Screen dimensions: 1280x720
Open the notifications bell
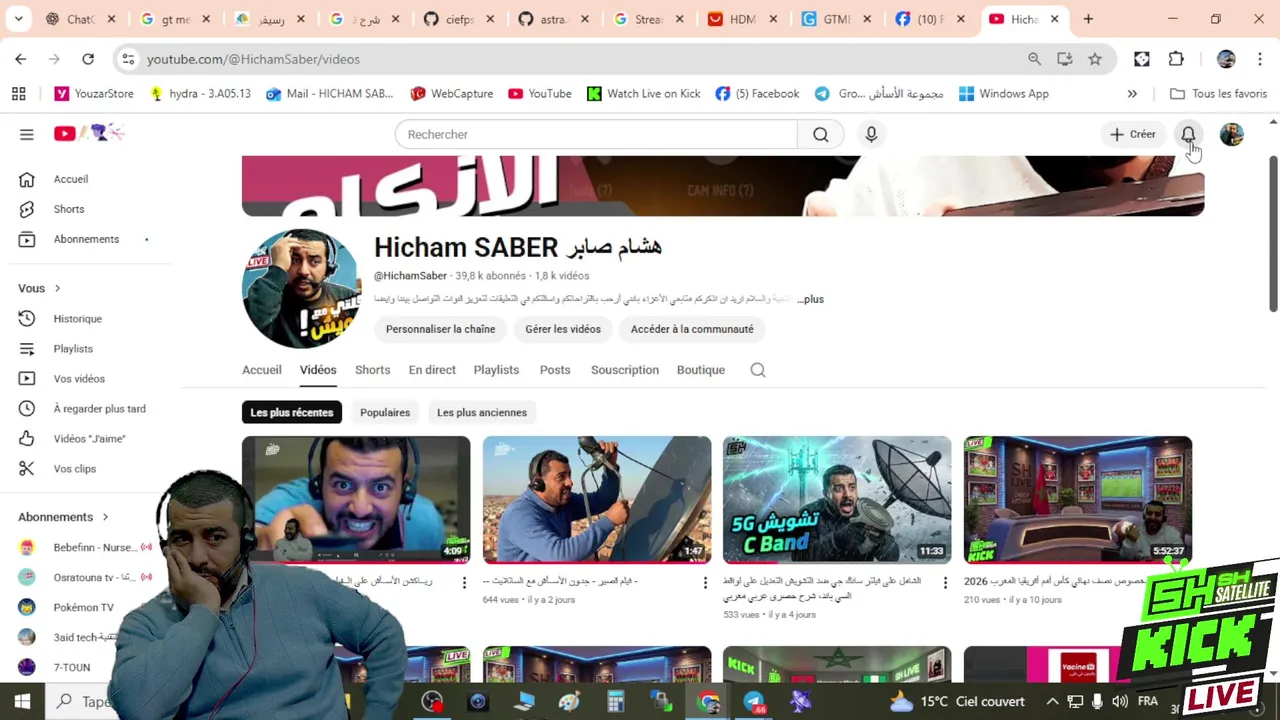(x=1188, y=134)
